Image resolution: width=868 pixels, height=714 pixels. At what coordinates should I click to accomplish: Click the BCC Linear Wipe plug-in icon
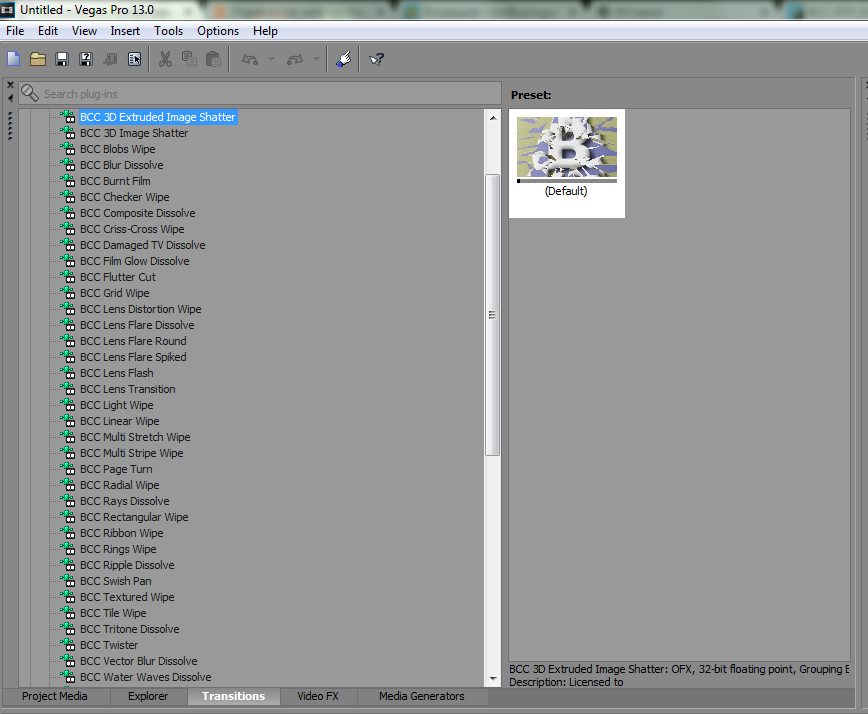[68, 421]
